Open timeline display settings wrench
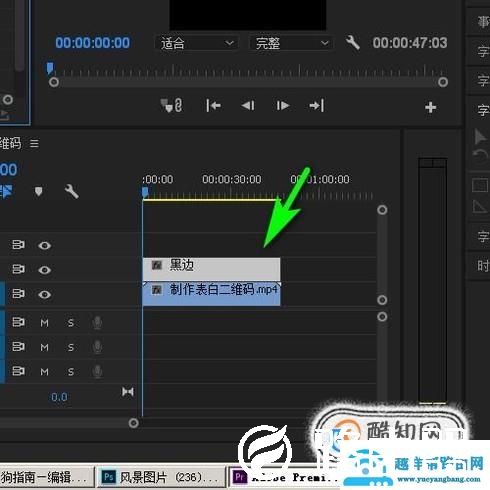 click(x=72, y=191)
